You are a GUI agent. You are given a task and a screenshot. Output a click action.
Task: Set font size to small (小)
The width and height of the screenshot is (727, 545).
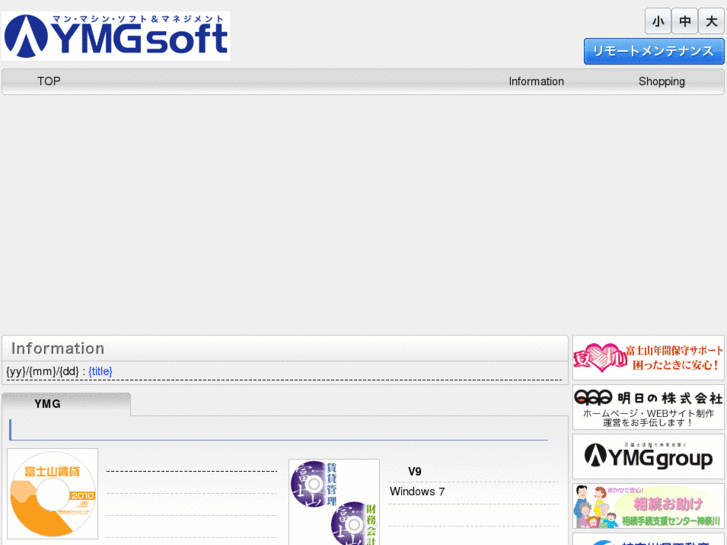pyautogui.click(x=658, y=21)
